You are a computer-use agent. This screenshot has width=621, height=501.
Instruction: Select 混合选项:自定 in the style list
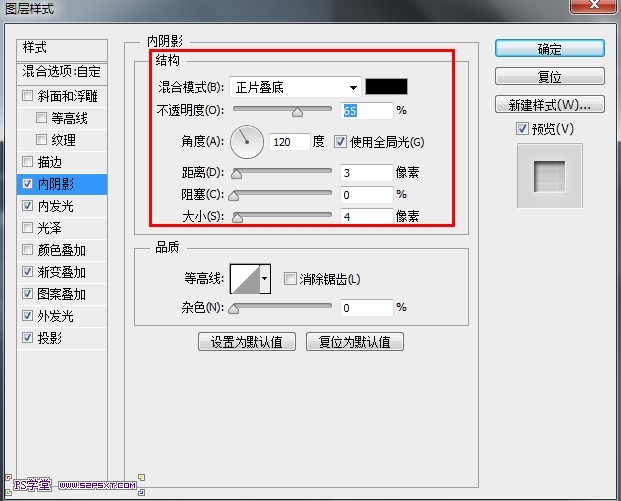coord(62,72)
